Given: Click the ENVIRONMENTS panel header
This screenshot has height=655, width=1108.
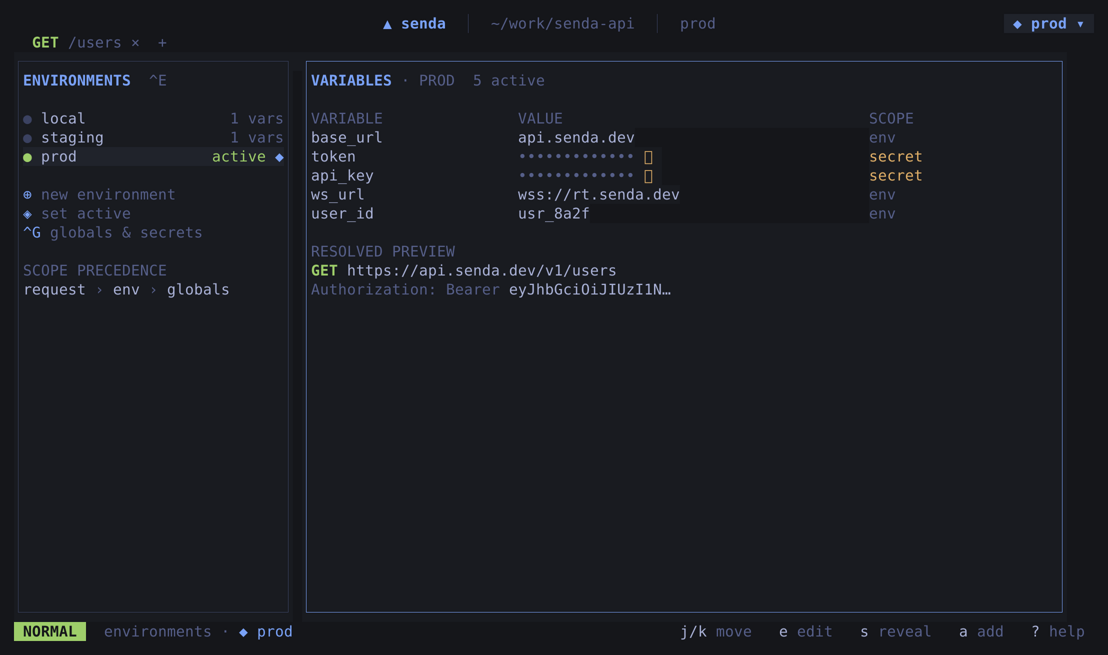Looking at the screenshot, I should [77, 81].
